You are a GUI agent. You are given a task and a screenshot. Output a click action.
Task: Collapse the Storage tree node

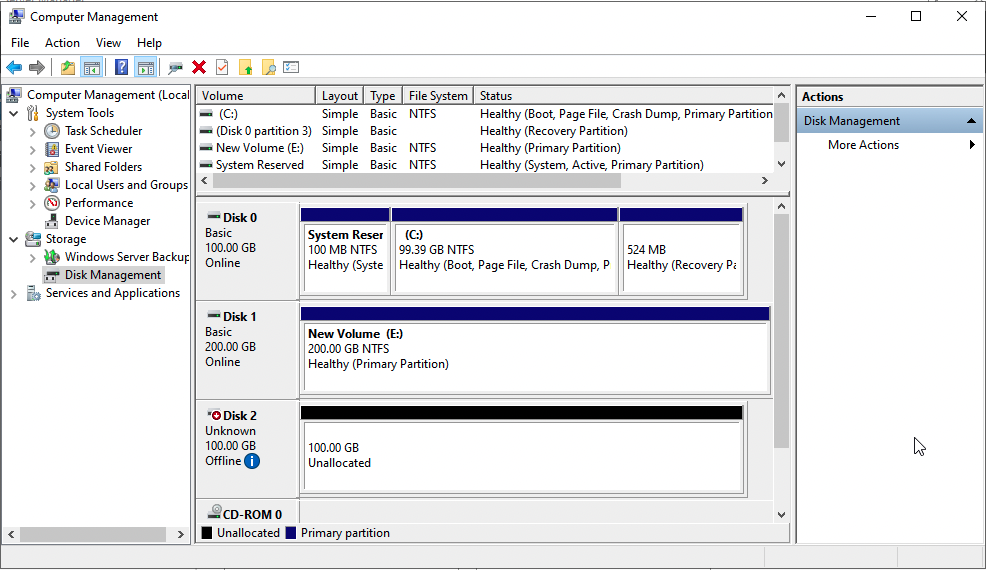coord(14,239)
